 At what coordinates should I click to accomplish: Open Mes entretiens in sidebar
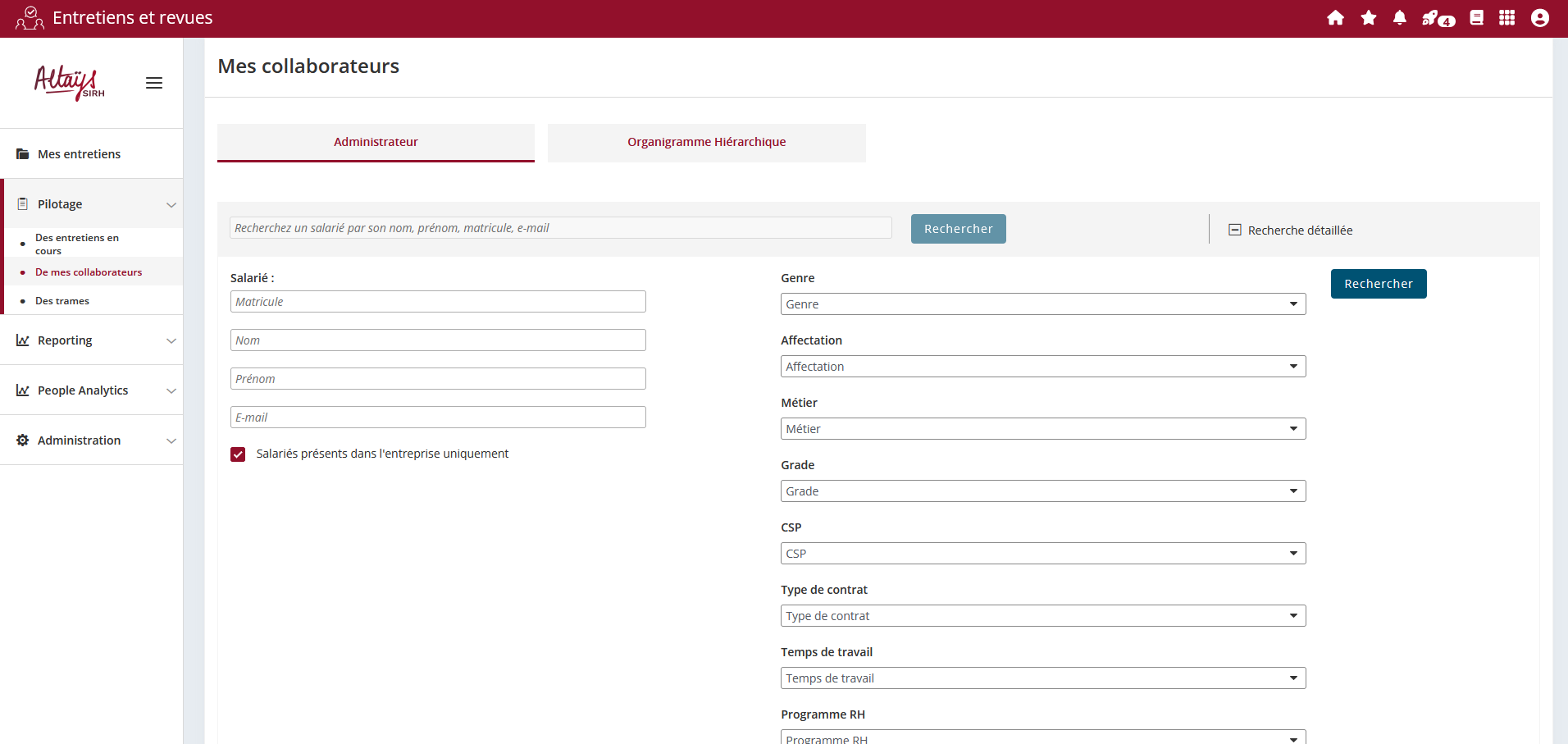[79, 154]
